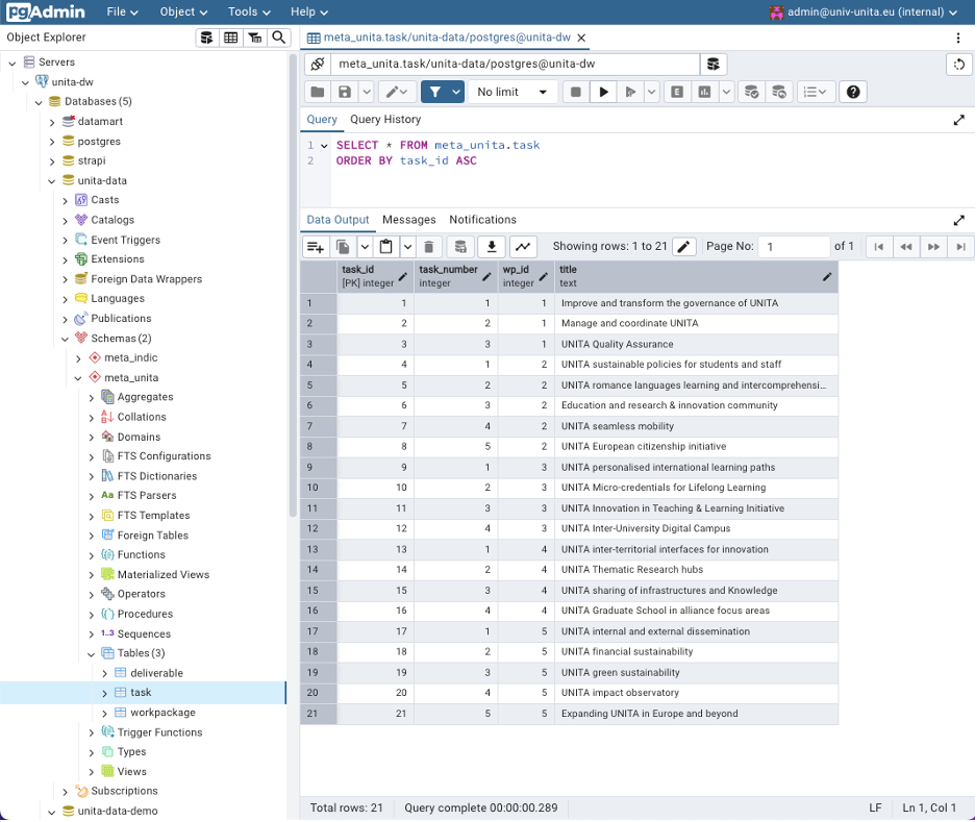Click Query Tool icon in Object Explorer

click(206, 37)
